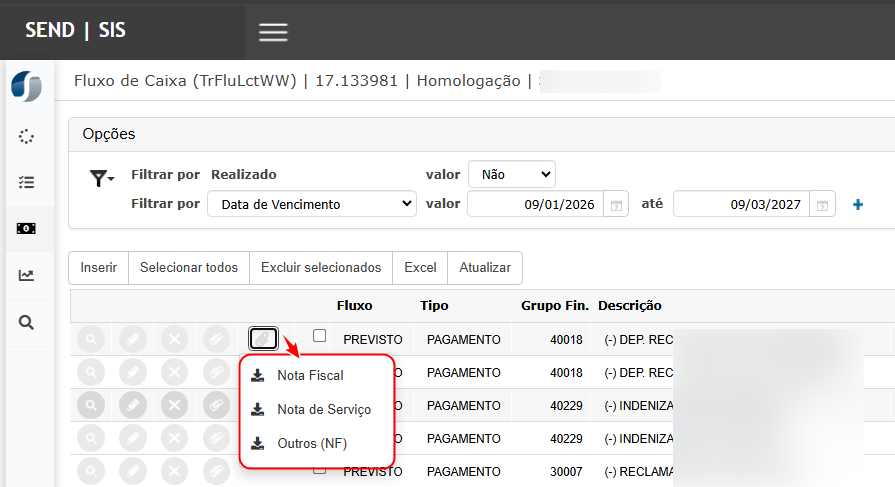
Task: Open the Data de Vencimento dropdown
Action: (311, 204)
